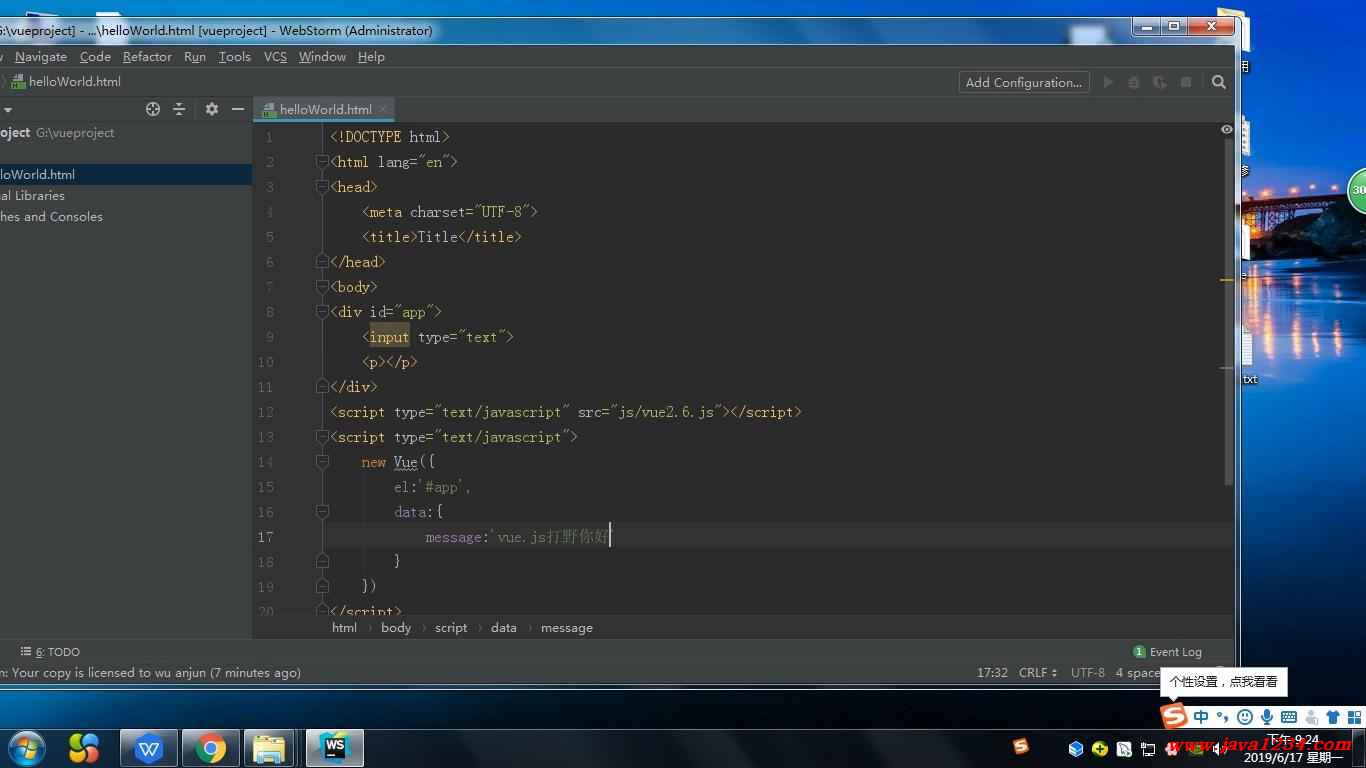Open the Run menu
The height and width of the screenshot is (768, 1366).
coord(195,57)
